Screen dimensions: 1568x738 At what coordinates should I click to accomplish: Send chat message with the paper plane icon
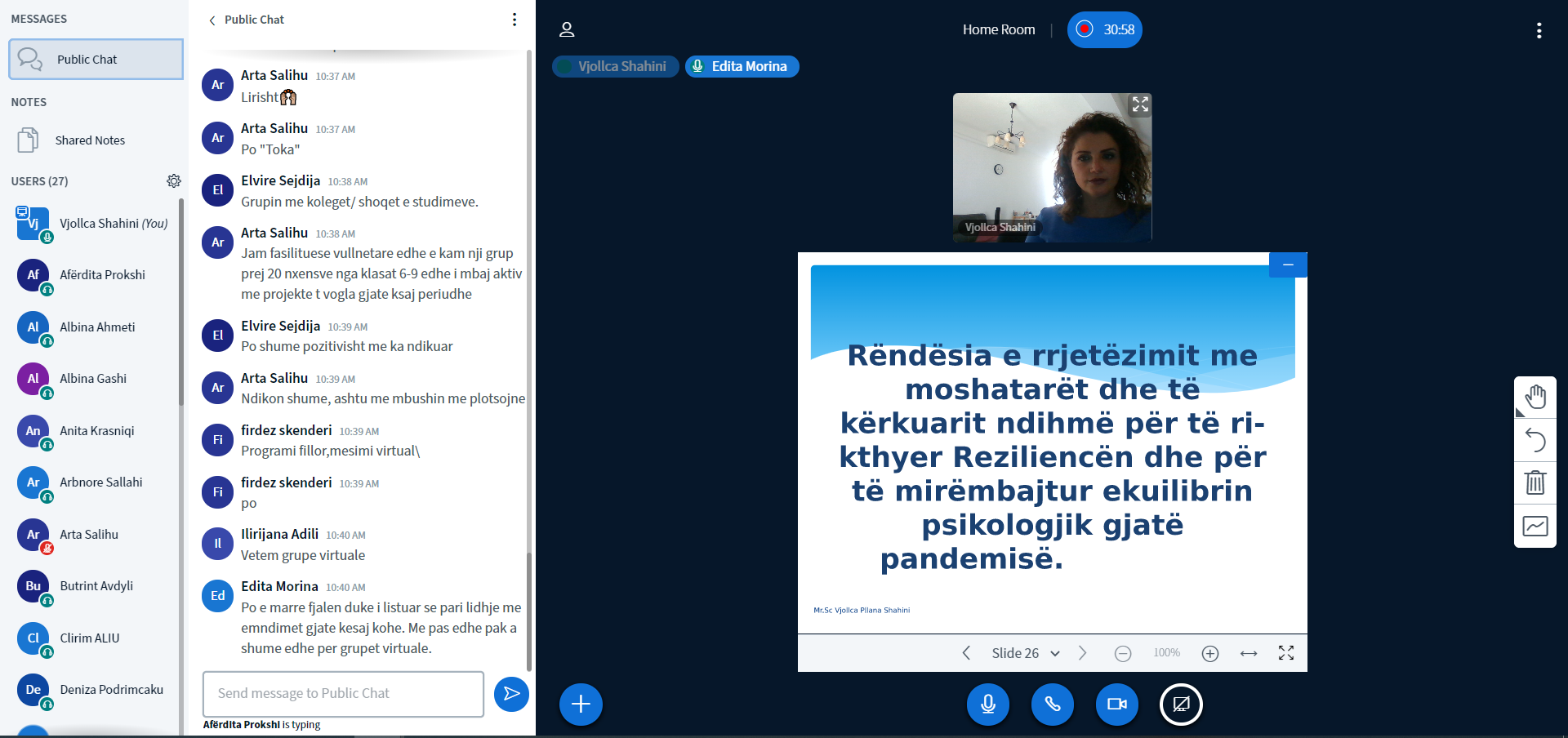point(511,694)
